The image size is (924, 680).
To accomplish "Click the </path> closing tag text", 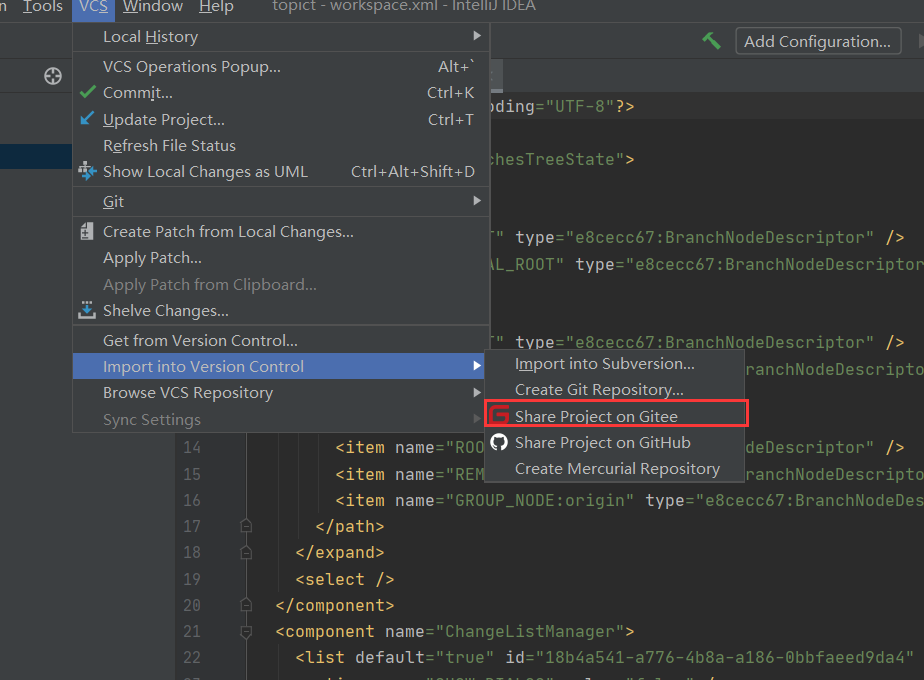I will pos(349,526).
